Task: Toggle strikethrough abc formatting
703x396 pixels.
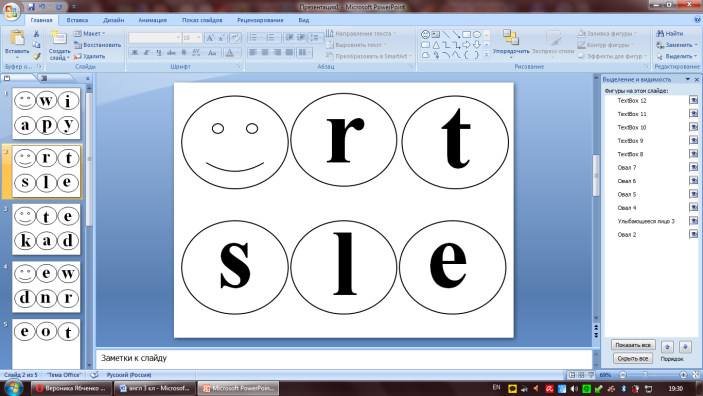Action: [x=171, y=53]
